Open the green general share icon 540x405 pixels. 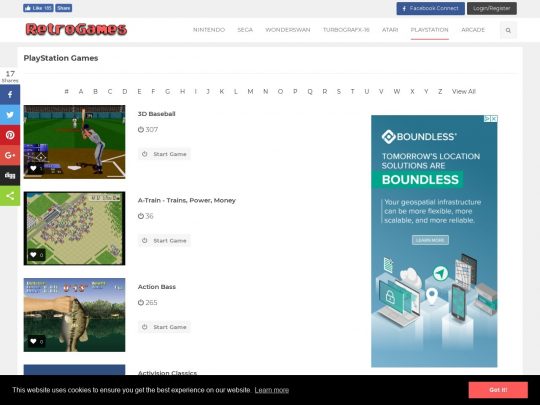click(10, 196)
